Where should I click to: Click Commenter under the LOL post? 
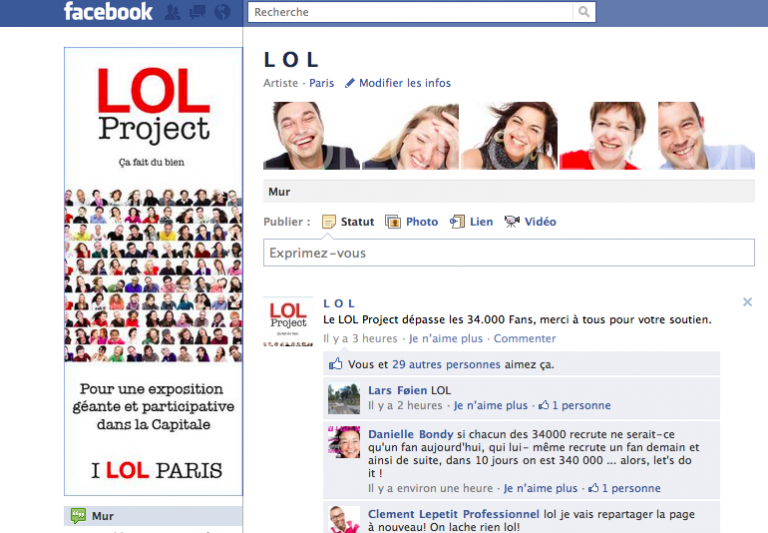click(x=525, y=339)
